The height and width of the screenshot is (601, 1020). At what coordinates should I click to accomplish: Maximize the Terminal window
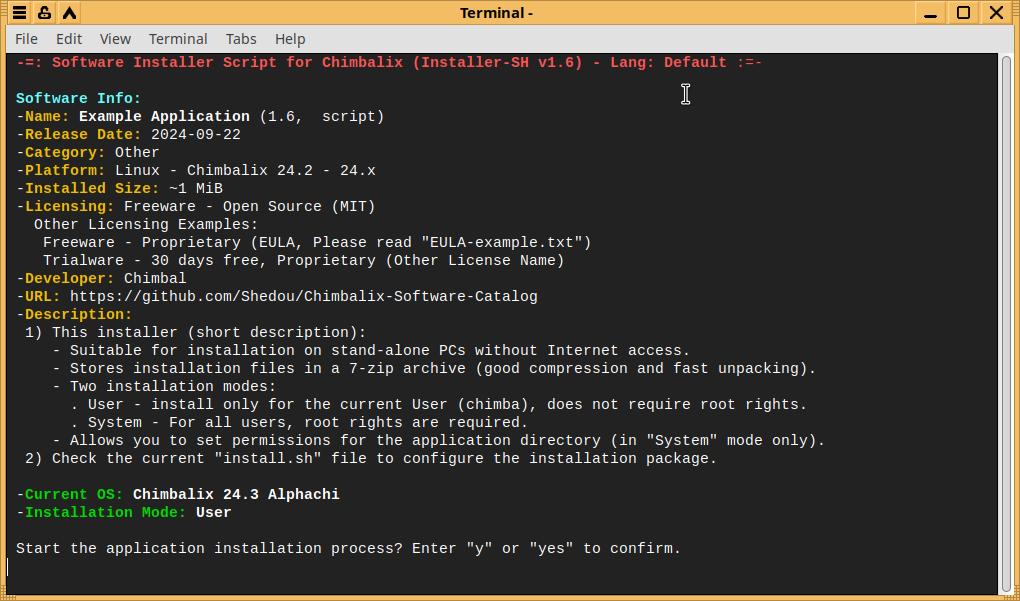click(964, 13)
